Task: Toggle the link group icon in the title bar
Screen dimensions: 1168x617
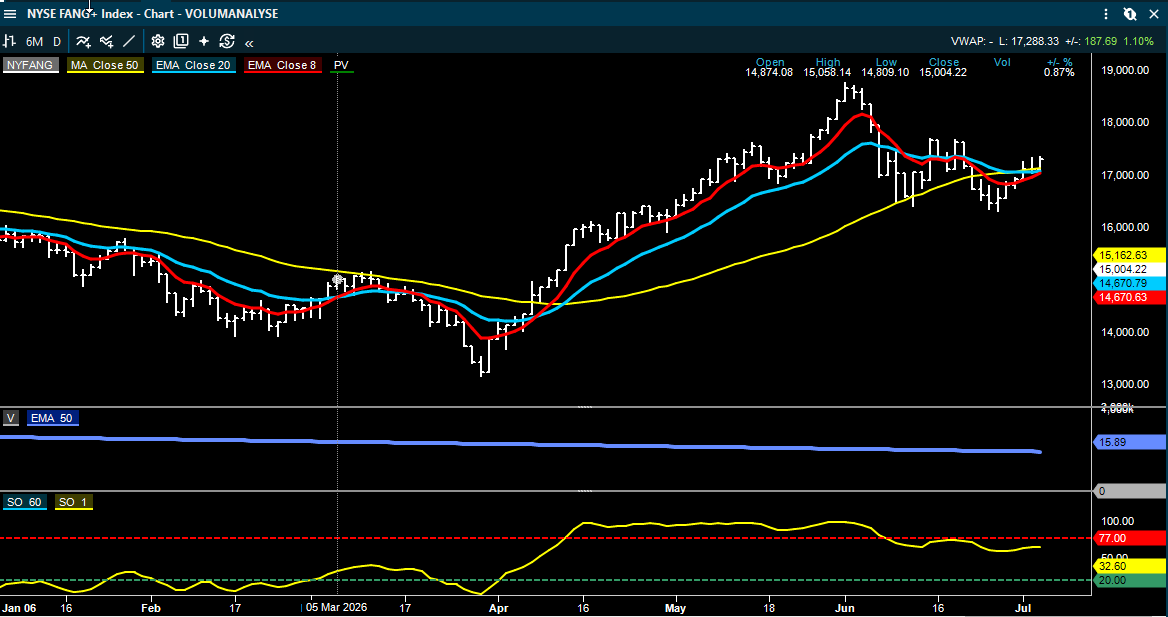Action: click(1130, 13)
